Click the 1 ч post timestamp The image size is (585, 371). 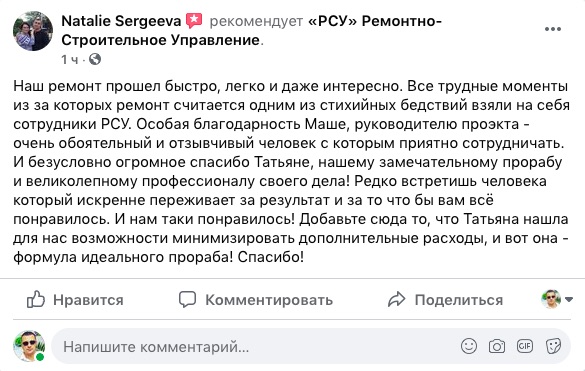click(69, 59)
